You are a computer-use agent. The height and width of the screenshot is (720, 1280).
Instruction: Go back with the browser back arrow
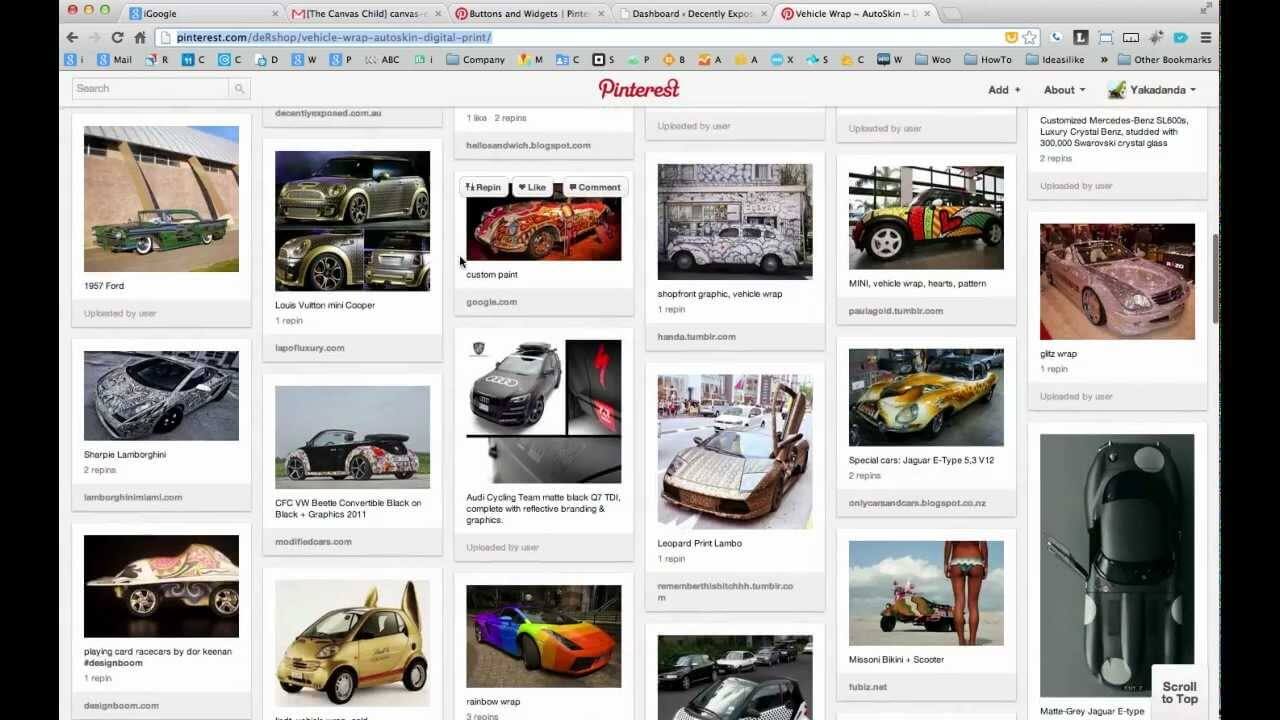(72, 37)
